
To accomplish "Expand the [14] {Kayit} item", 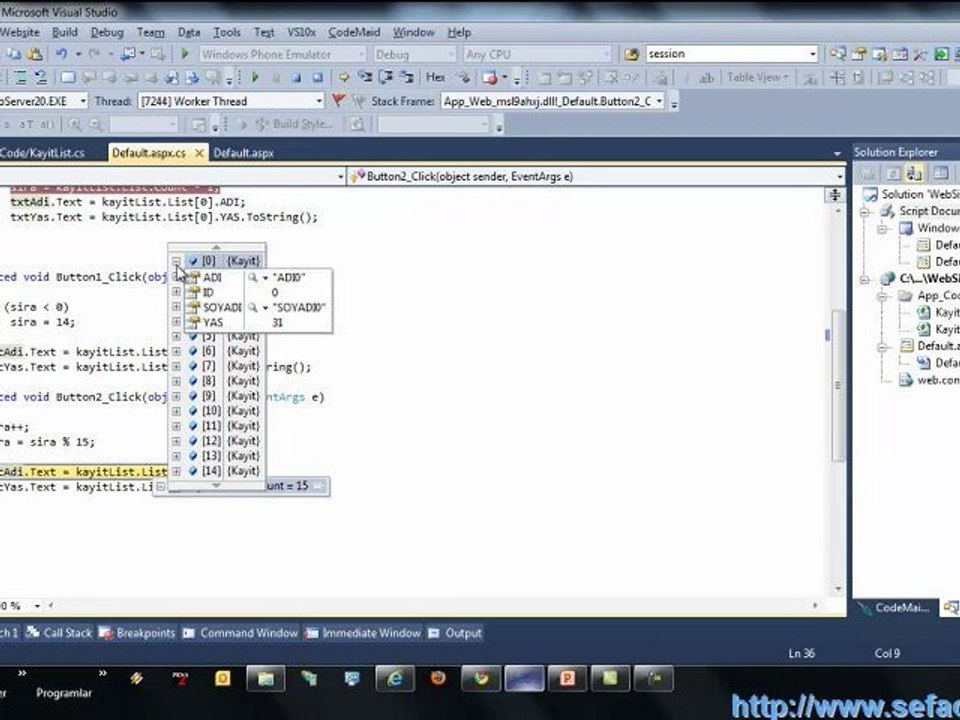I will click(176, 471).
